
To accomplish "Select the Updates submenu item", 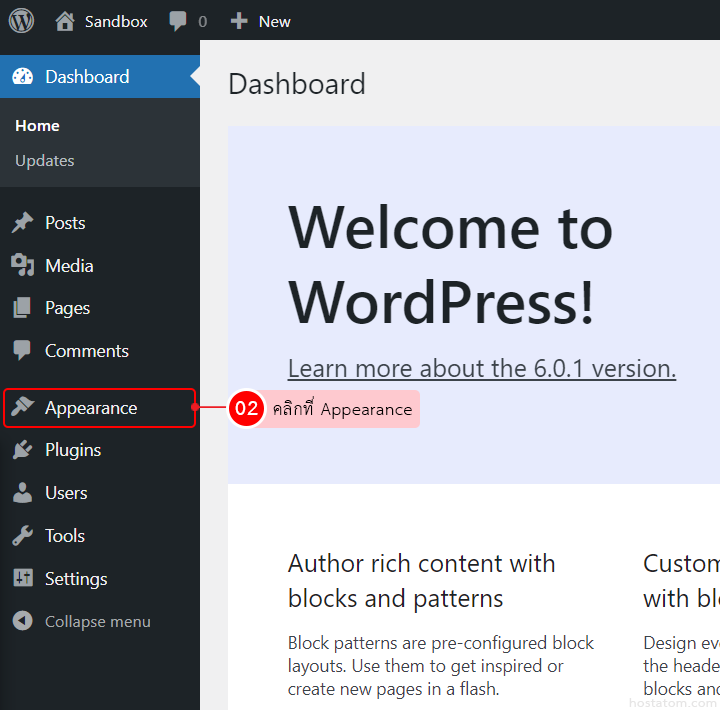I will point(45,161).
